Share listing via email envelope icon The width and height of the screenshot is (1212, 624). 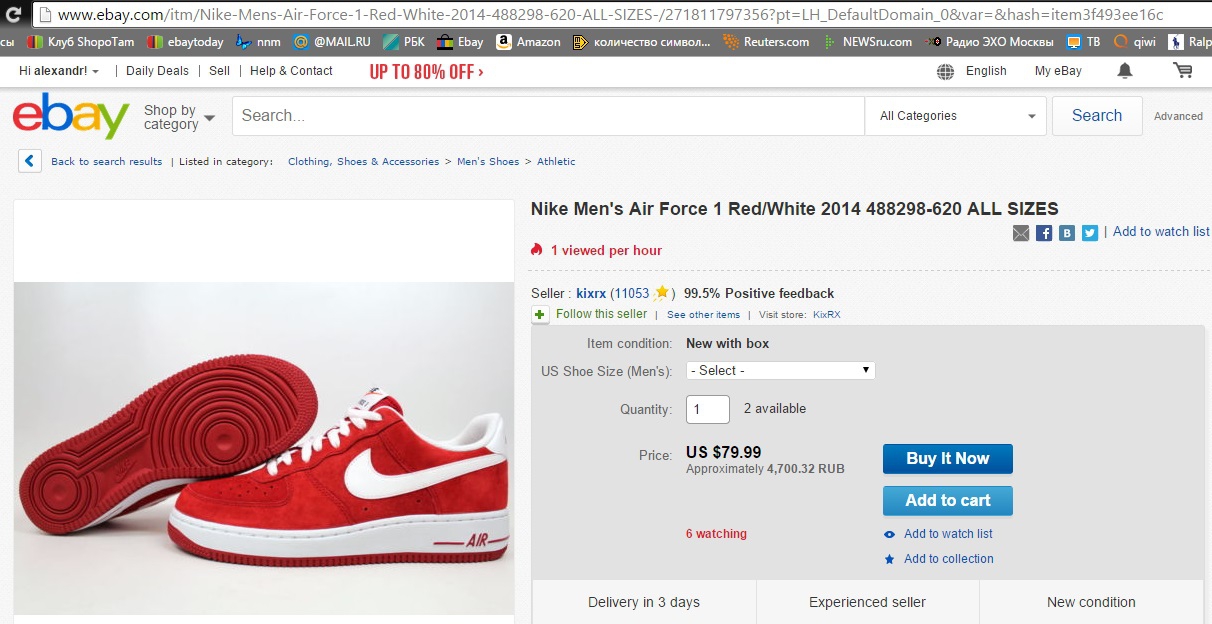1020,233
